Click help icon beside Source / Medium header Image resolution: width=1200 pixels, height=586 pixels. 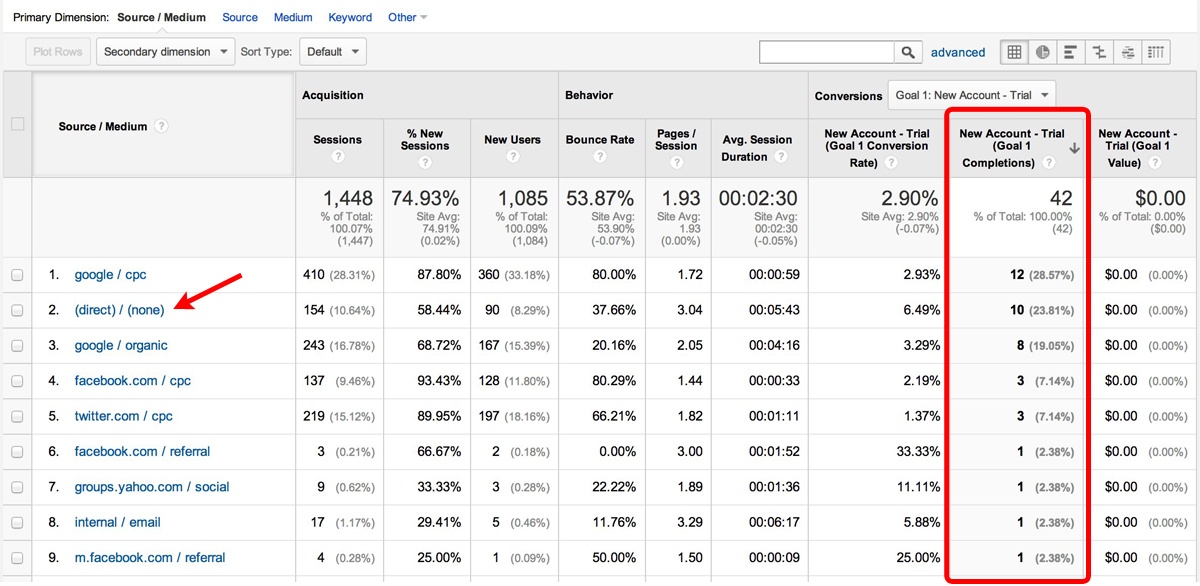point(161,127)
